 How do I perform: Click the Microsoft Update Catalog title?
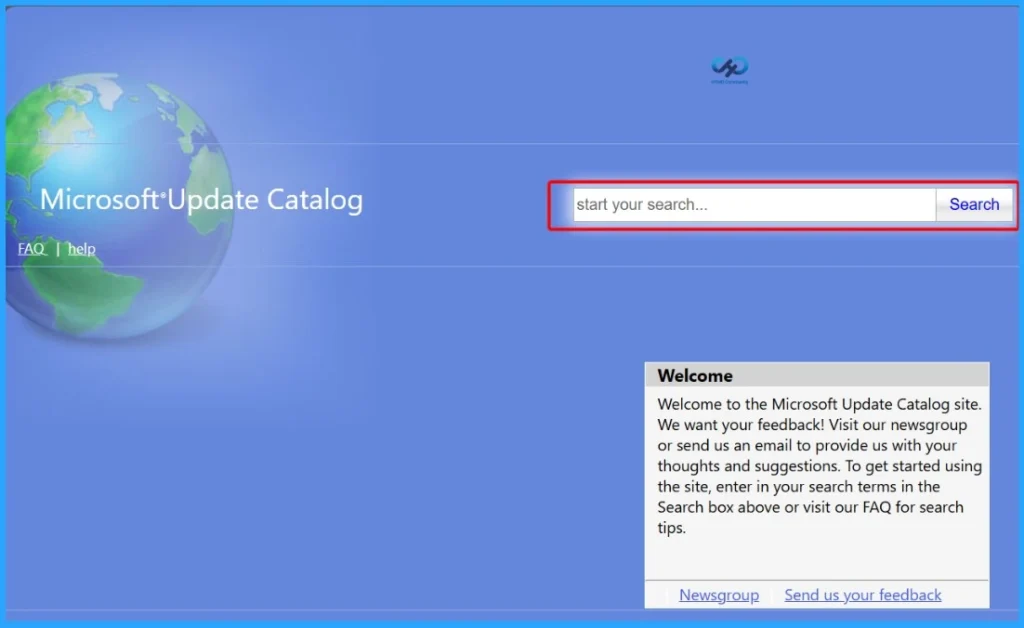201,200
